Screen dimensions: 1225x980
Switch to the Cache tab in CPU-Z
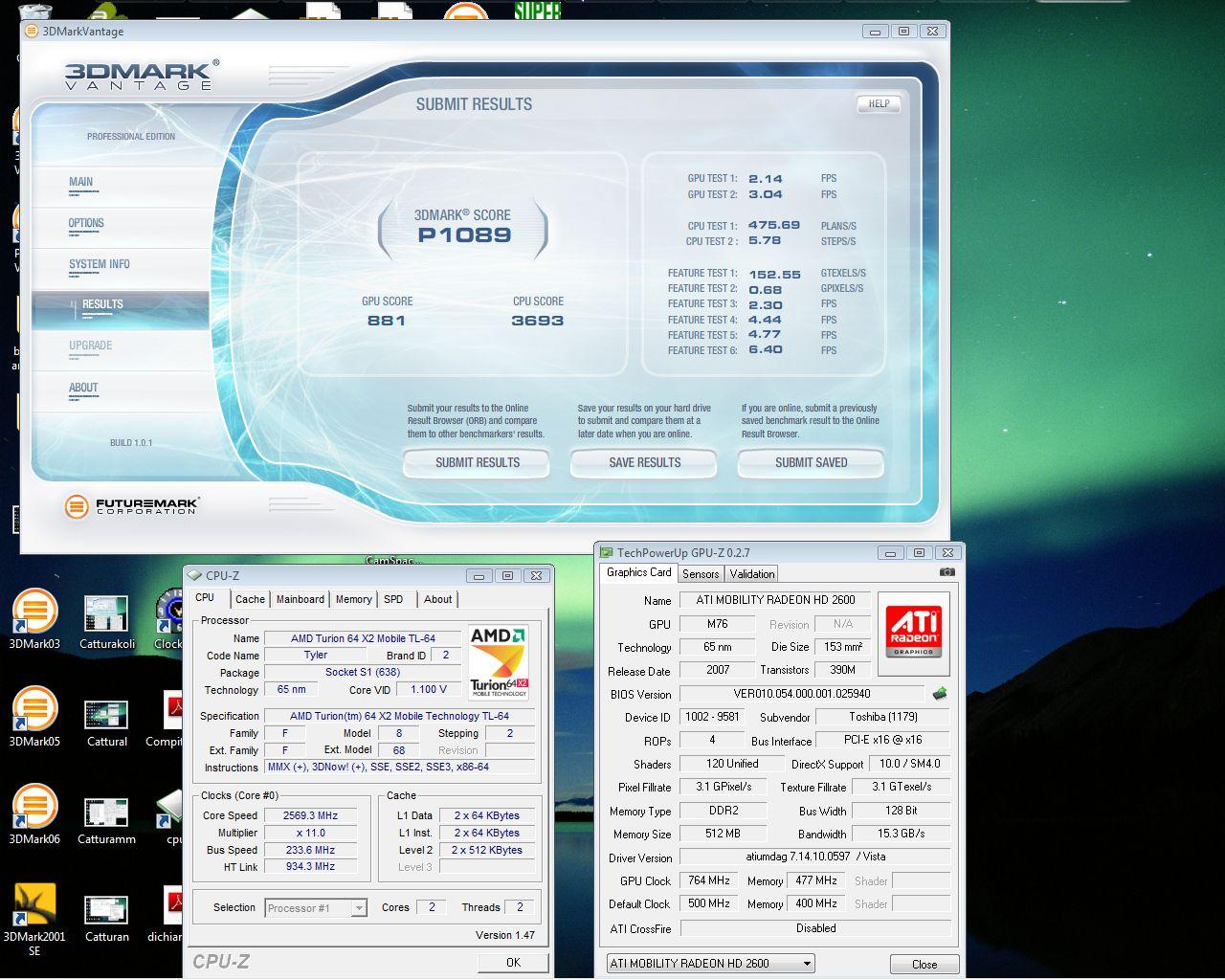pos(250,599)
